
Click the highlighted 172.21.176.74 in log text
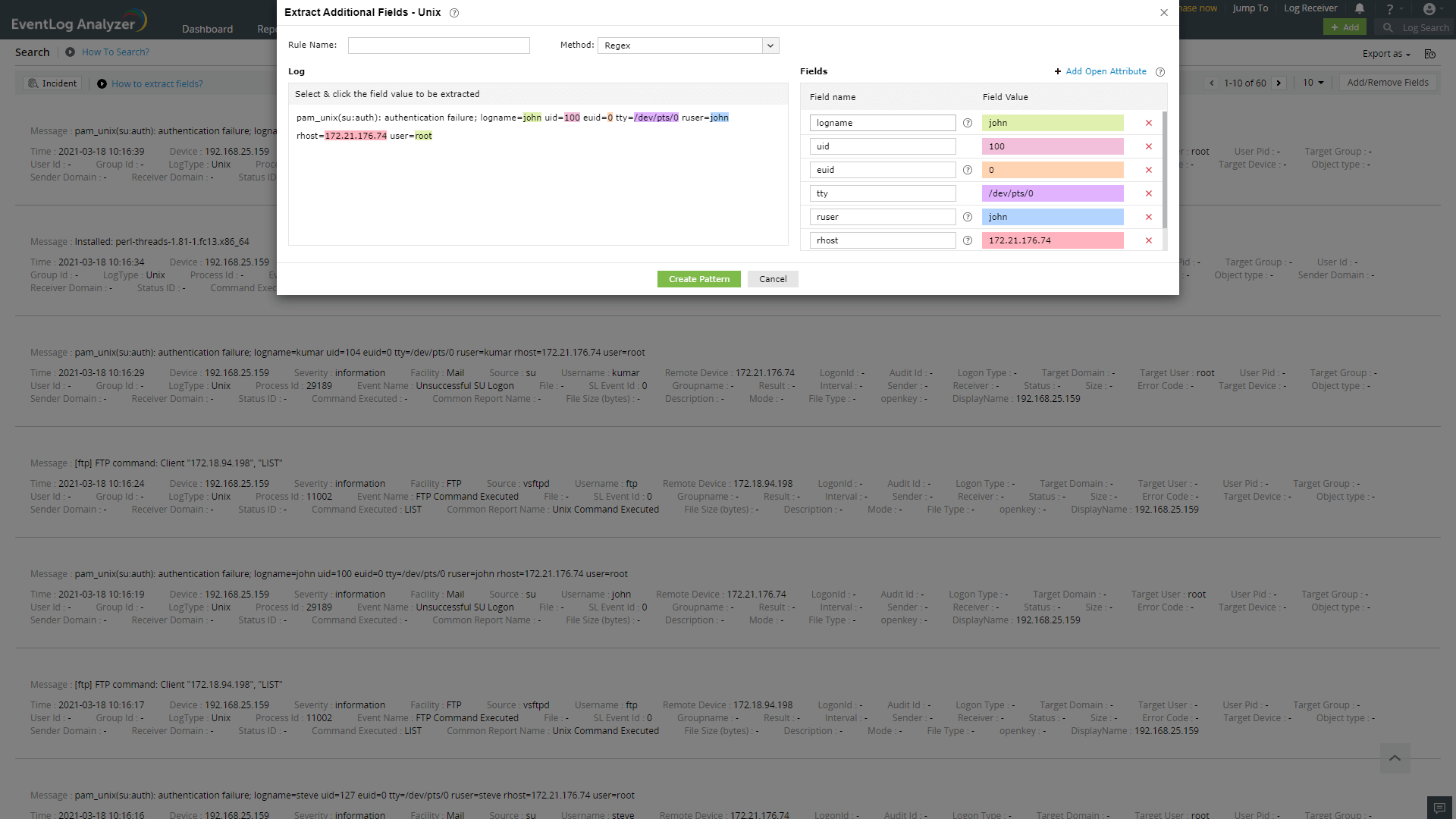tap(356, 136)
